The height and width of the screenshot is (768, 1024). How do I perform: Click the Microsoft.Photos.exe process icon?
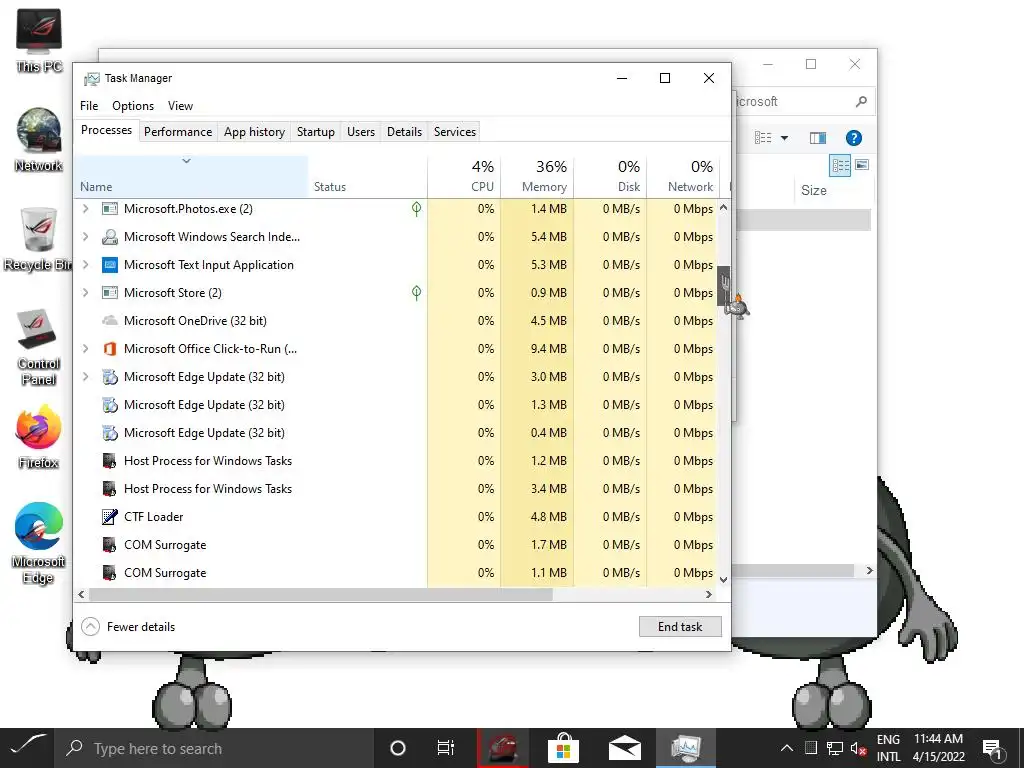[110, 209]
